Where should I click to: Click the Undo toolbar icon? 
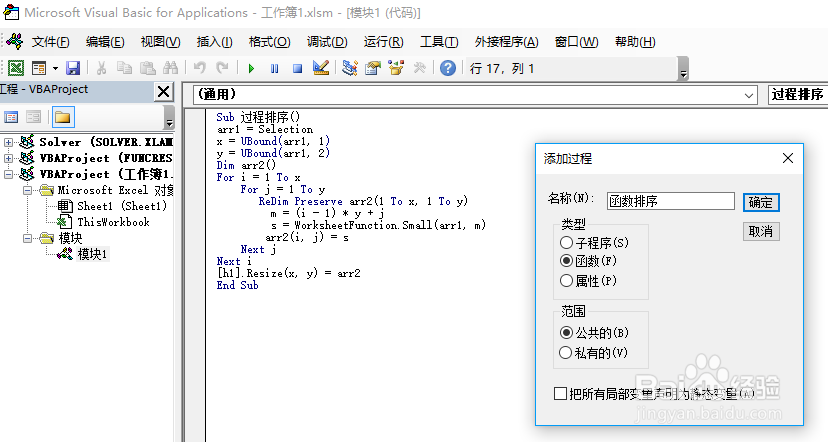pyautogui.click(x=200, y=68)
